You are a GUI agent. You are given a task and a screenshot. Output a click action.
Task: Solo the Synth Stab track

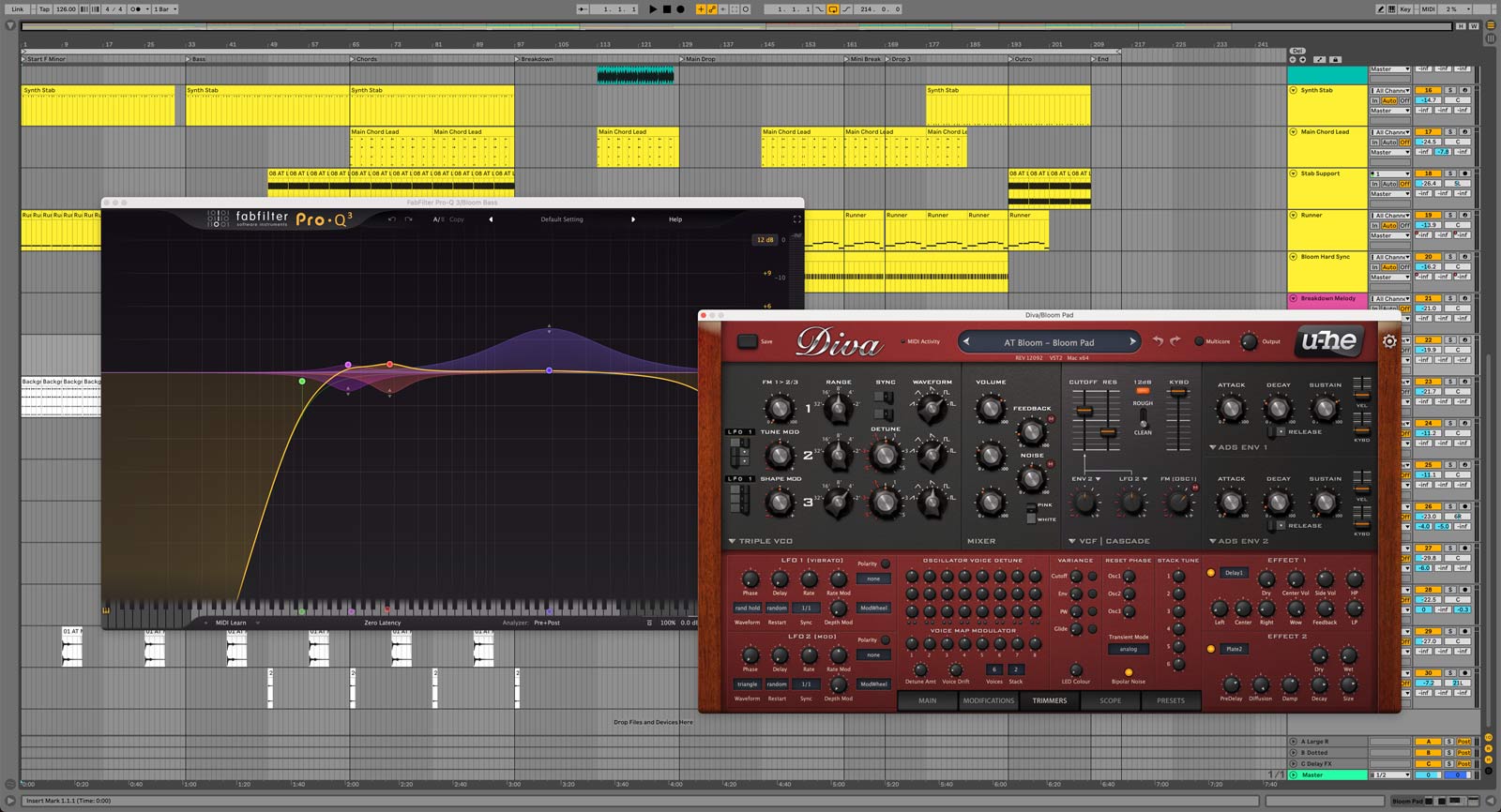[1449, 91]
